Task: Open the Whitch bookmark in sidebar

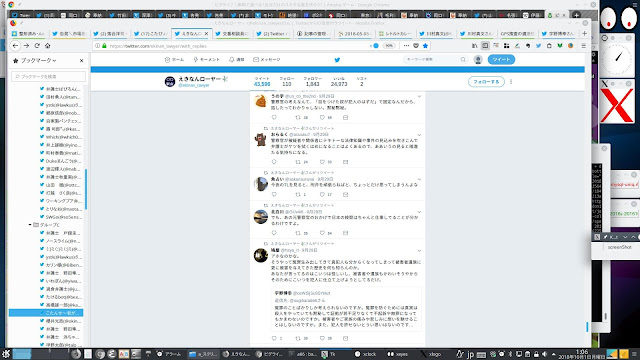Action: pyautogui.click(x=61, y=137)
